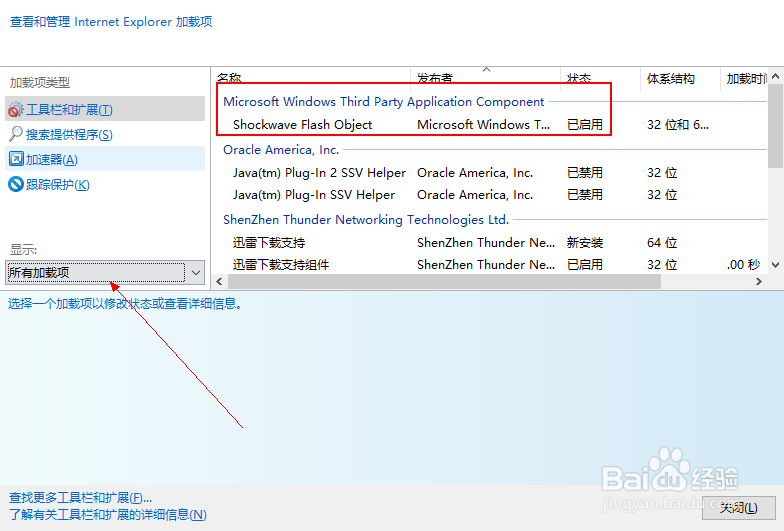Screen dimensions: 784x531
Task: Sort list by 状态 column header
Action: click(x=600, y=78)
